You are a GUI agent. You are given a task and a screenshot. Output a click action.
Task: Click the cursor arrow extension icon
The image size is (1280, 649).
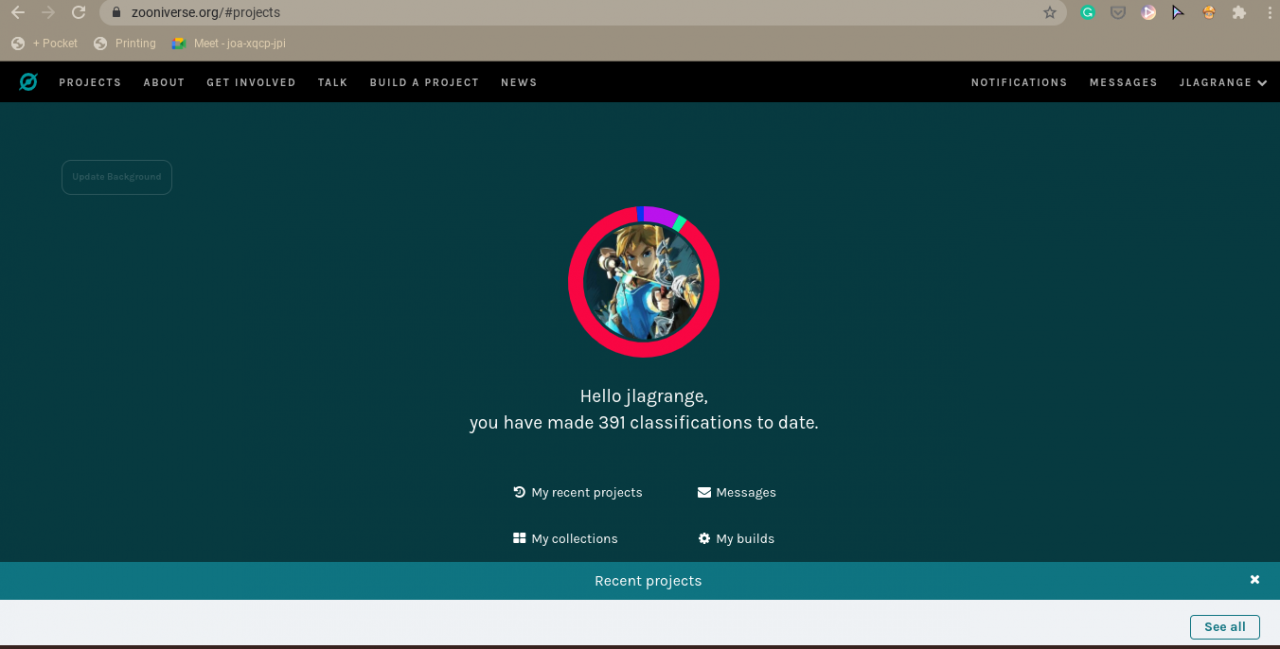1179,13
